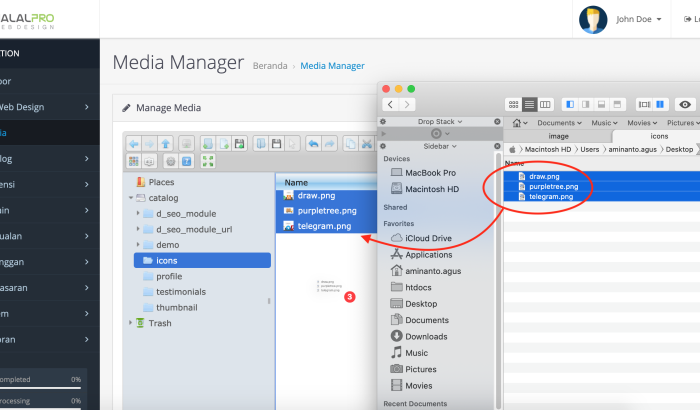Toggle the bottom pane button
Image resolution: width=700 pixels, height=410 pixels.
click(x=601, y=105)
